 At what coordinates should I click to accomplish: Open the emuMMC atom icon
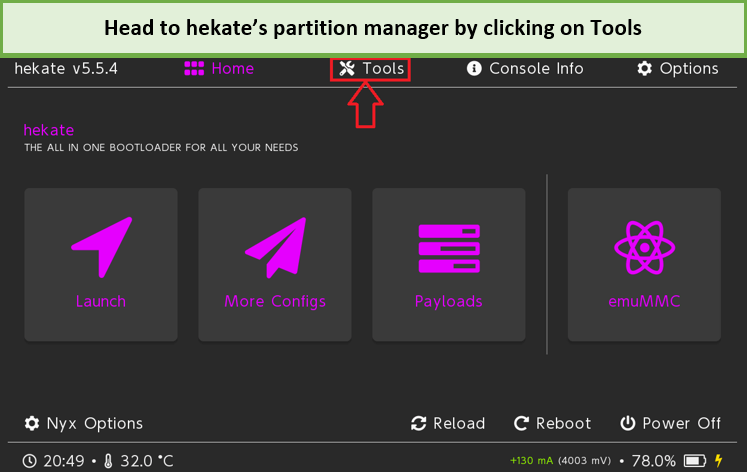[645, 247]
